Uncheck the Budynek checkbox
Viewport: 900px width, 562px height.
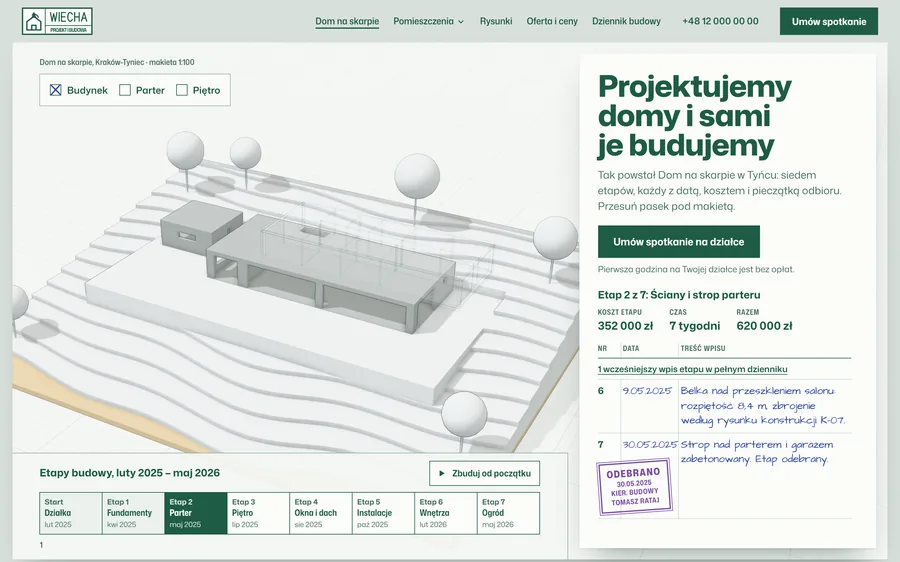[x=56, y=90]
